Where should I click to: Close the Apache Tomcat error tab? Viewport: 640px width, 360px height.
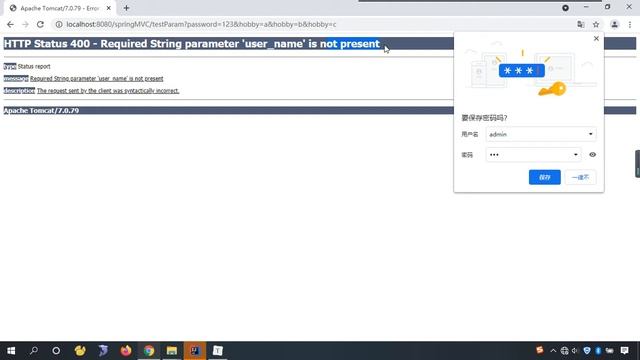point(109,8)
